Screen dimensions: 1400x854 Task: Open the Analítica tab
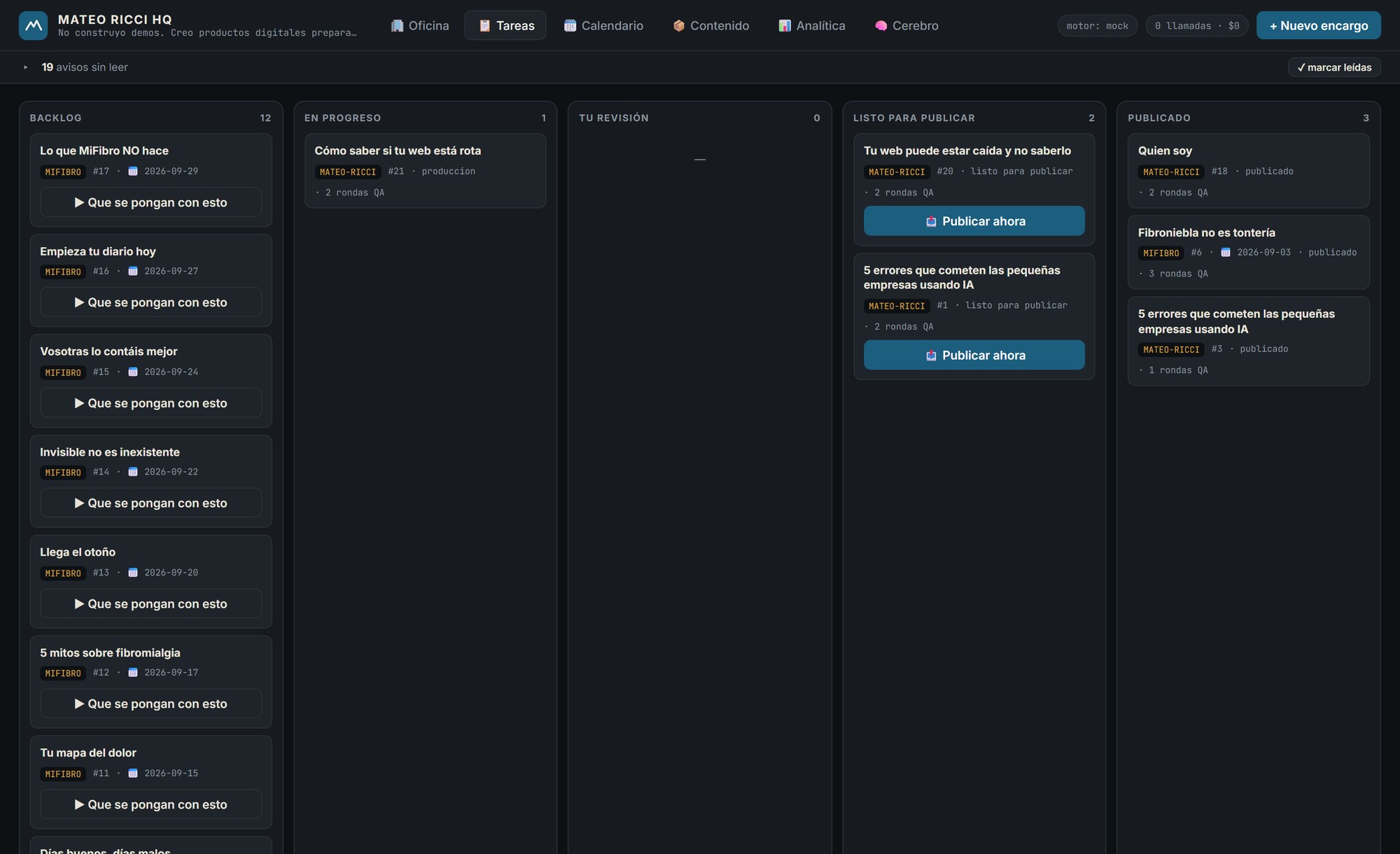click(812, 25)
